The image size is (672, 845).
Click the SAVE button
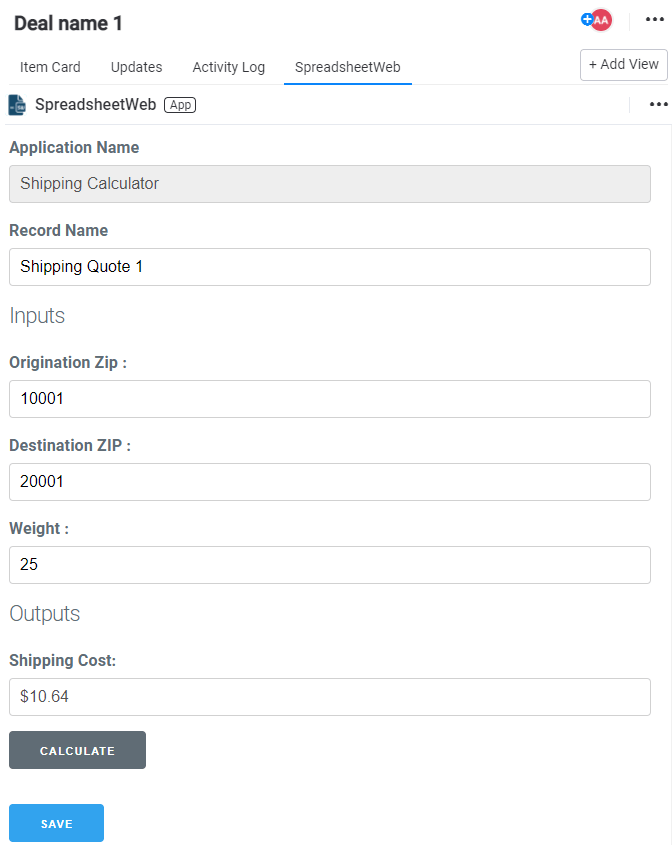coord(57,823)
